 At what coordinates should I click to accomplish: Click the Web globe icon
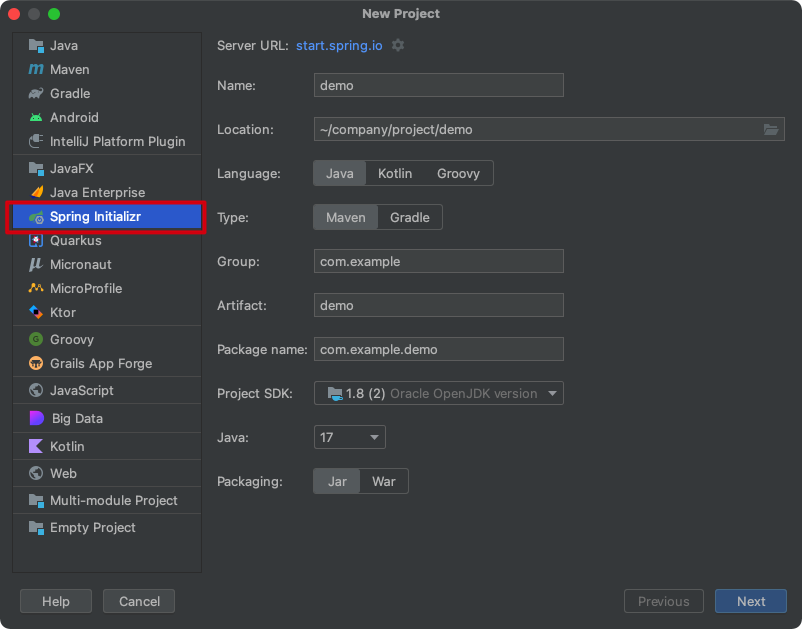pos(36,473)
